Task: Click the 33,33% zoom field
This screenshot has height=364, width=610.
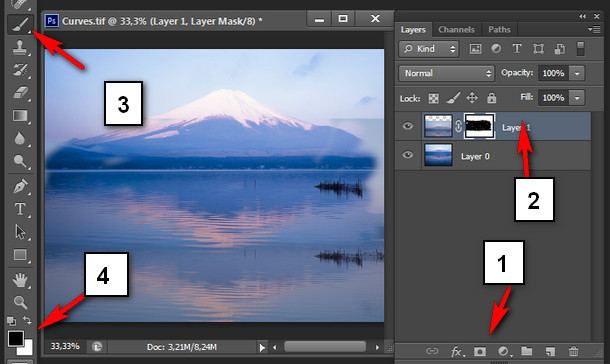Action: [65, 346]
